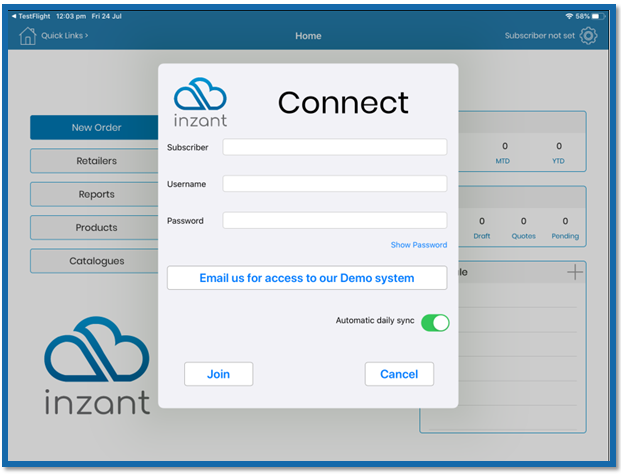Start a New Order
Image resolution: width=621 pixels, height=474 pixels.
[x=94, y=128]
